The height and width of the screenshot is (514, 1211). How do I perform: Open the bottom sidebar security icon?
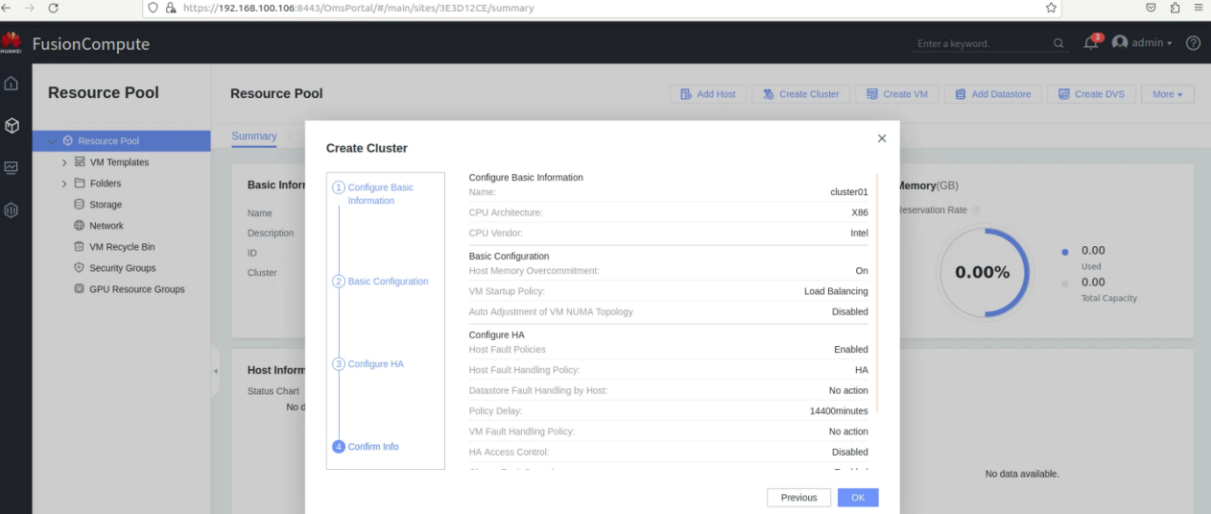click(x=11, y=210)
